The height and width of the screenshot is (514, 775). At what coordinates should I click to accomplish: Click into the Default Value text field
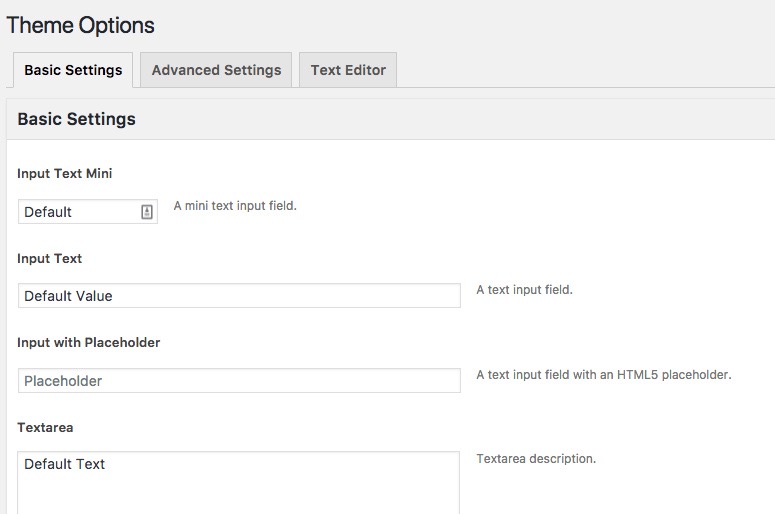coord(240,296)
